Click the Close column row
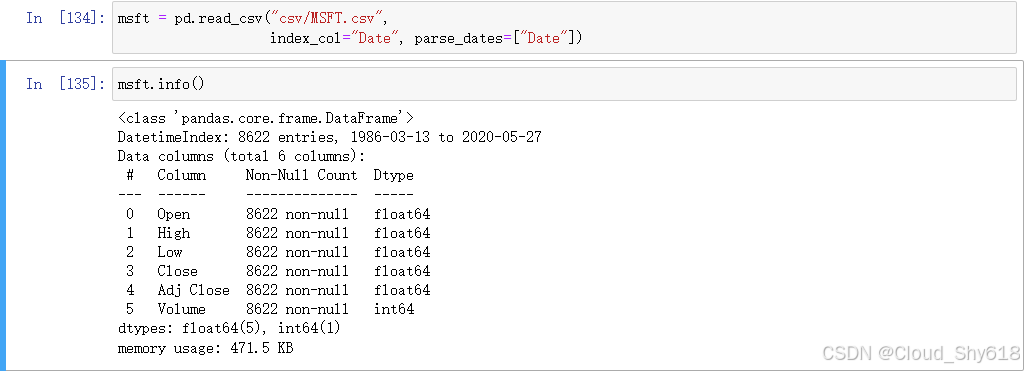This screenshot has width=1024, height=371. coord(277,271)
